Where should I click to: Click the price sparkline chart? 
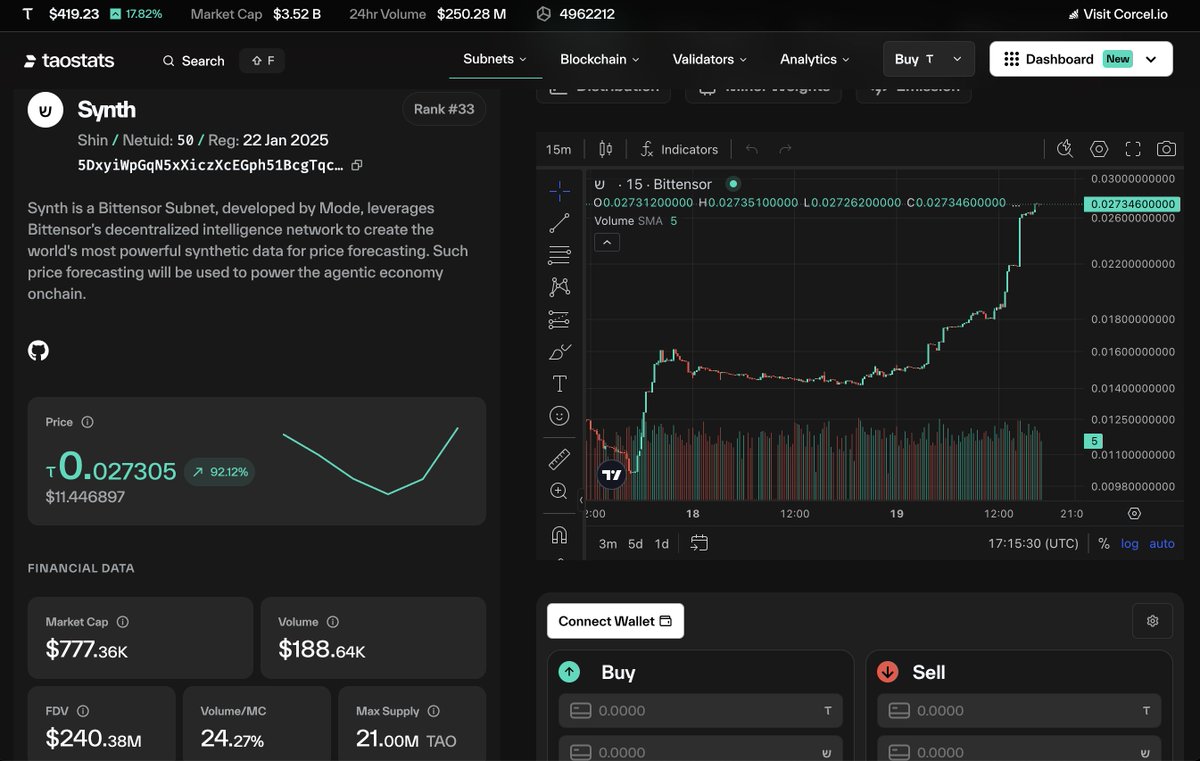[370, 461]
